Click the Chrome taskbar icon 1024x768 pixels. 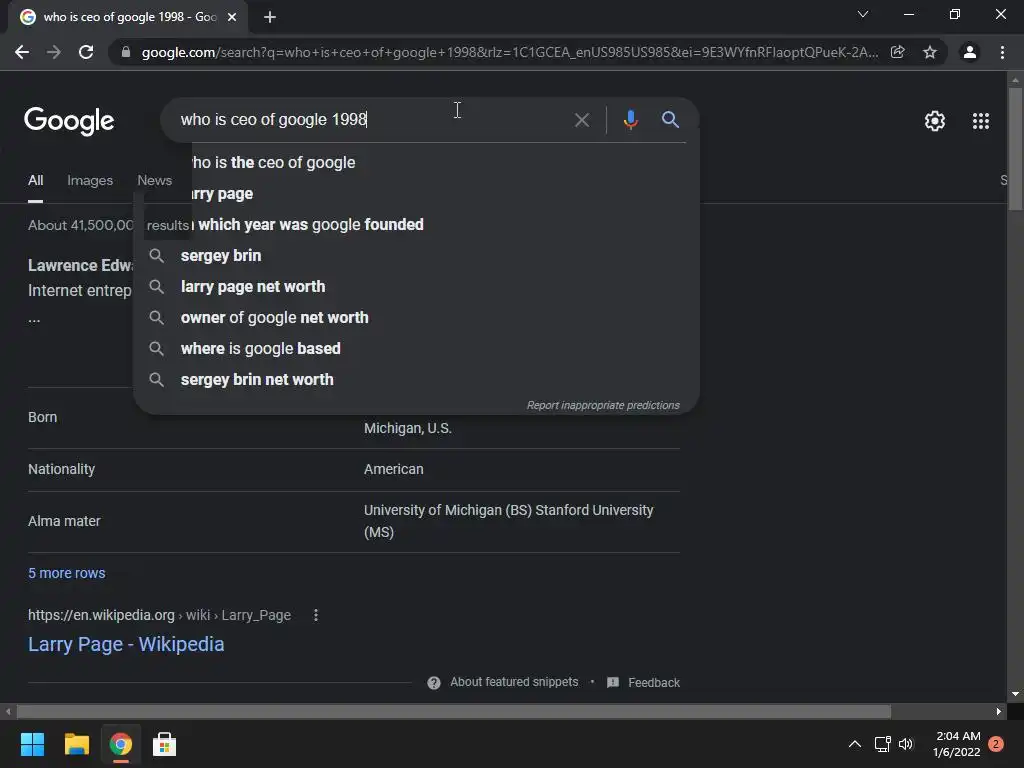coord(120,744)
